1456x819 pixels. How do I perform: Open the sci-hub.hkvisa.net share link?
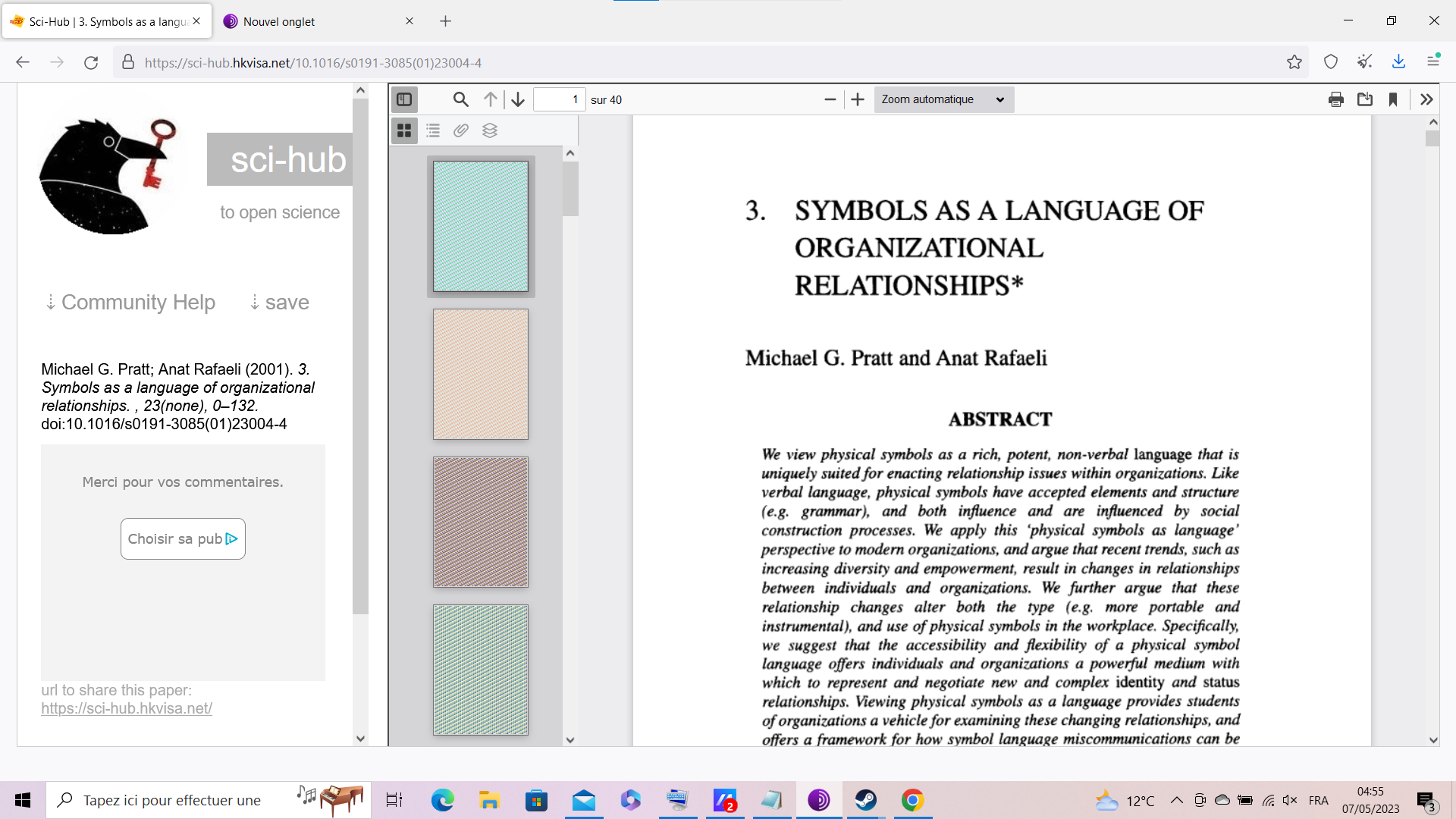[127, 708]
